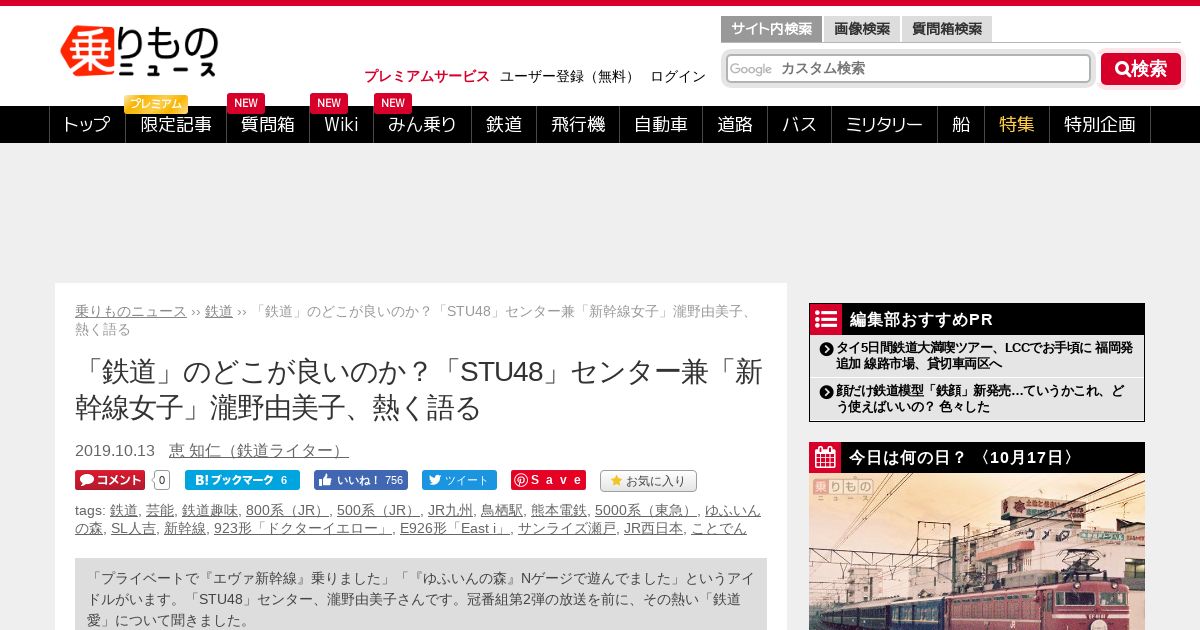Open the 800系（JR） tag
The image size is (1200, 630).
pos(287,510)
